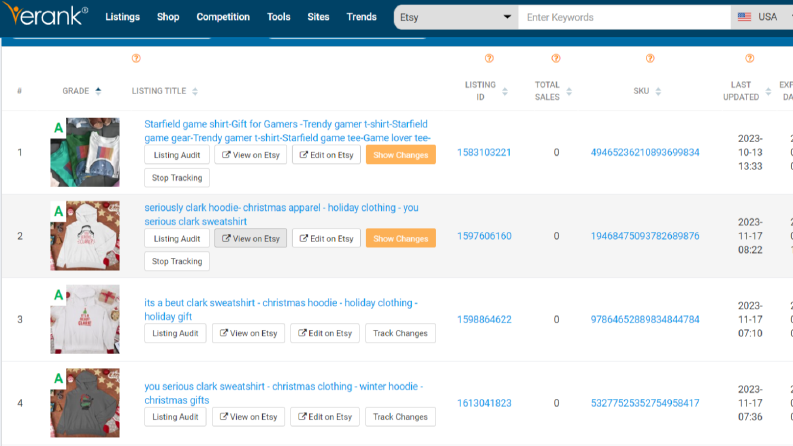The image size is (793, 446).
Task: Sort by Last Updated column arrows
Action: [x=768, y=92]
